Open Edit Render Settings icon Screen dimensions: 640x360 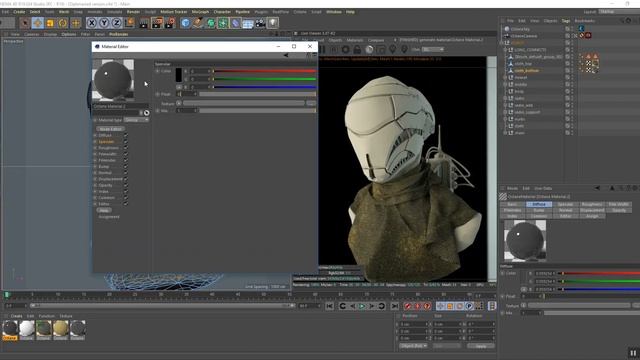[x=170, y=23]
